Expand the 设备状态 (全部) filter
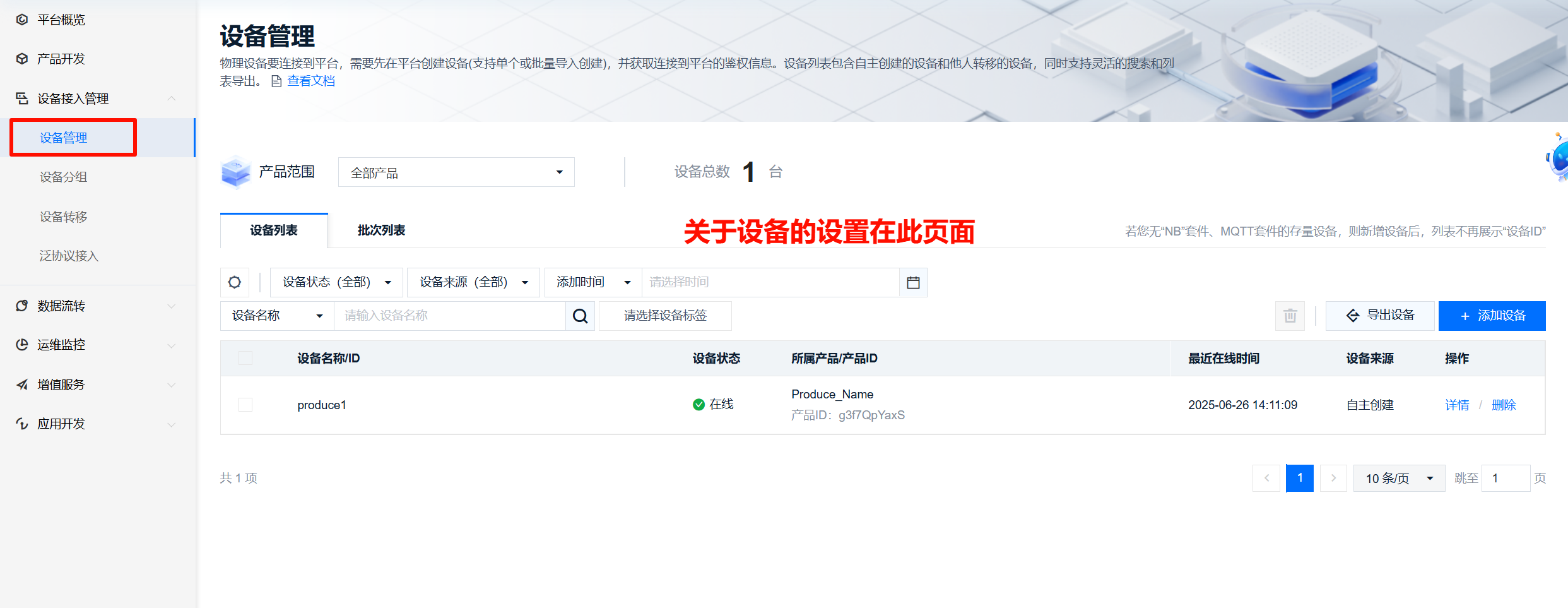The image size is (1568, 608). click(336, 282)
